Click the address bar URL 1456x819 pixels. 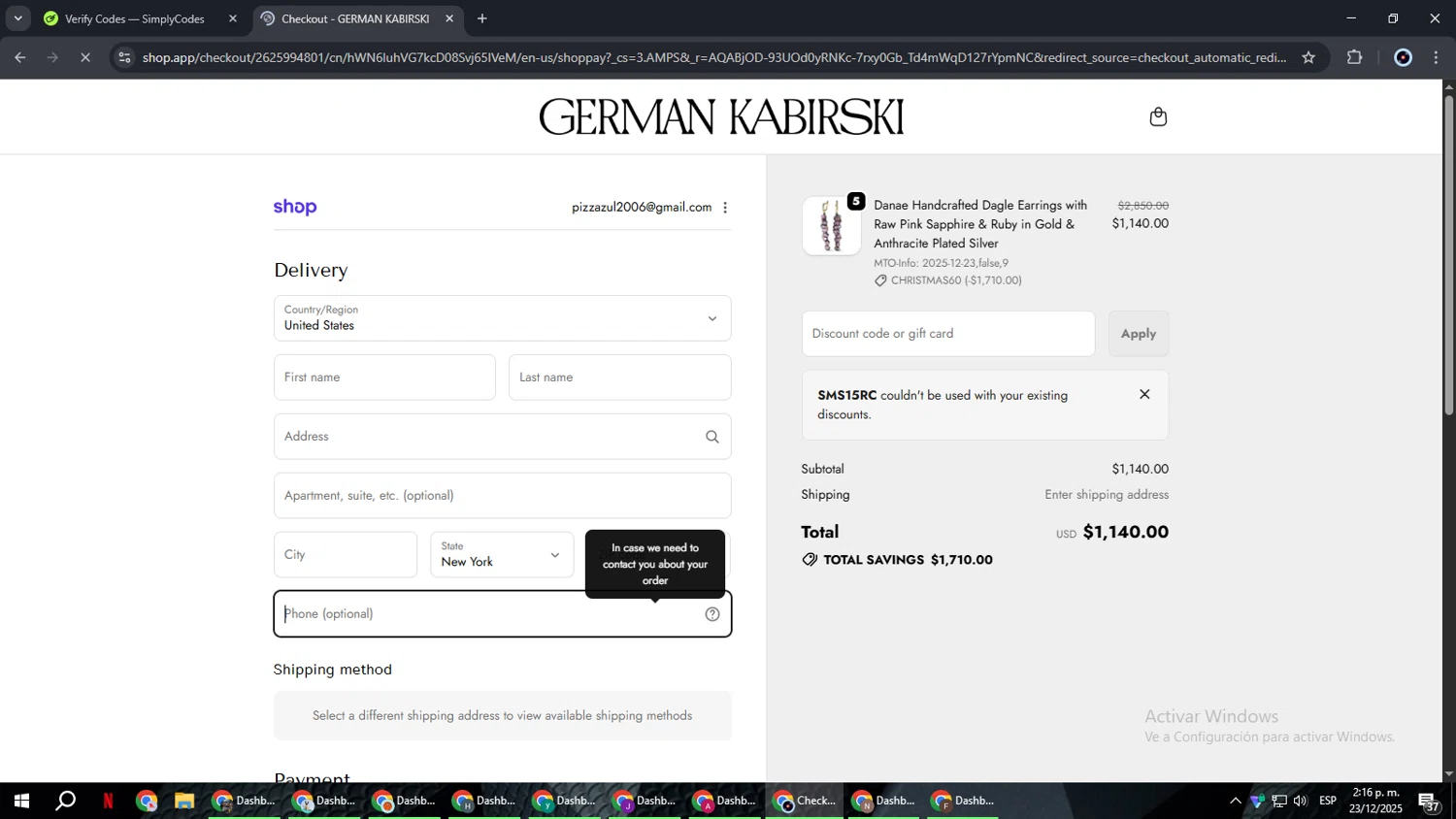pyautogui.click(x=714, y=57)
